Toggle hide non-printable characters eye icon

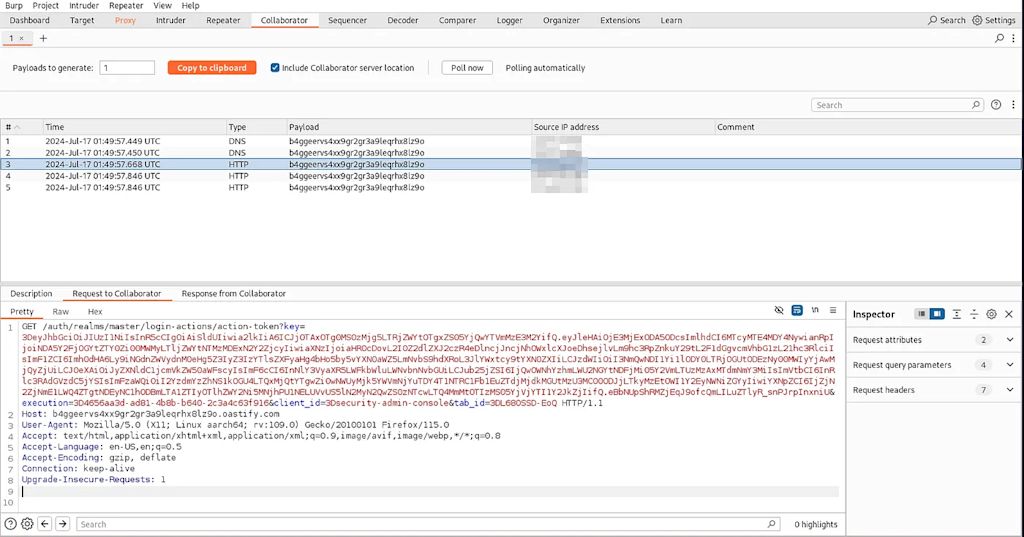pos(778,310)
